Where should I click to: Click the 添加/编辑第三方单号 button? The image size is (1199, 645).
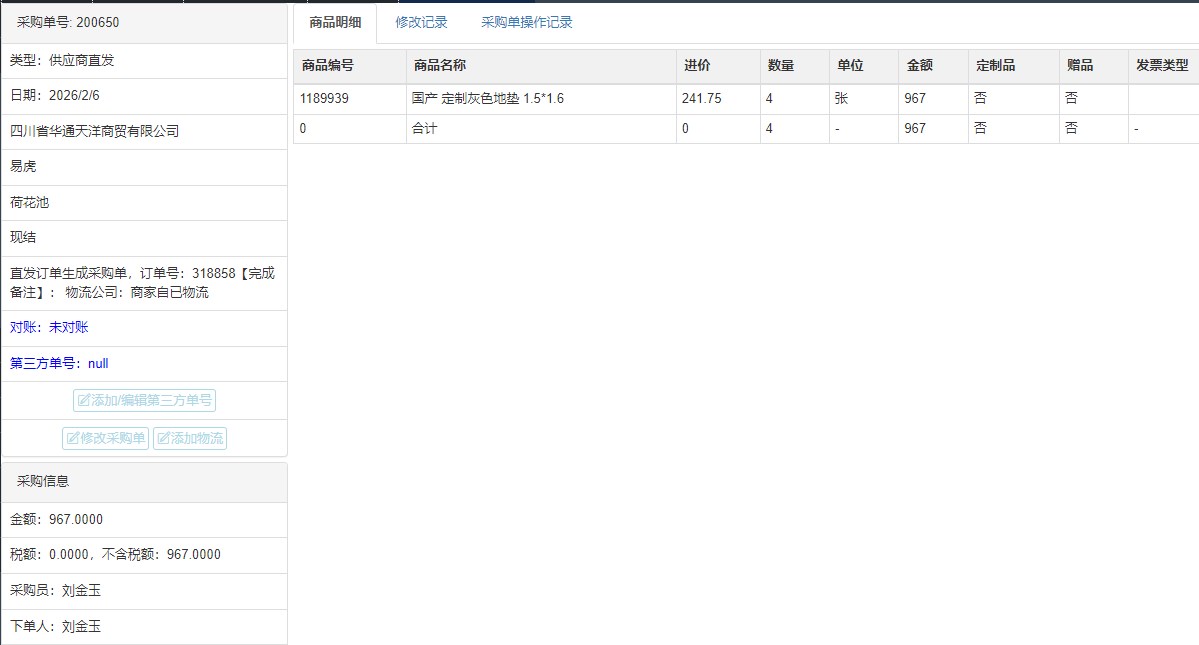tap(144, 400)
